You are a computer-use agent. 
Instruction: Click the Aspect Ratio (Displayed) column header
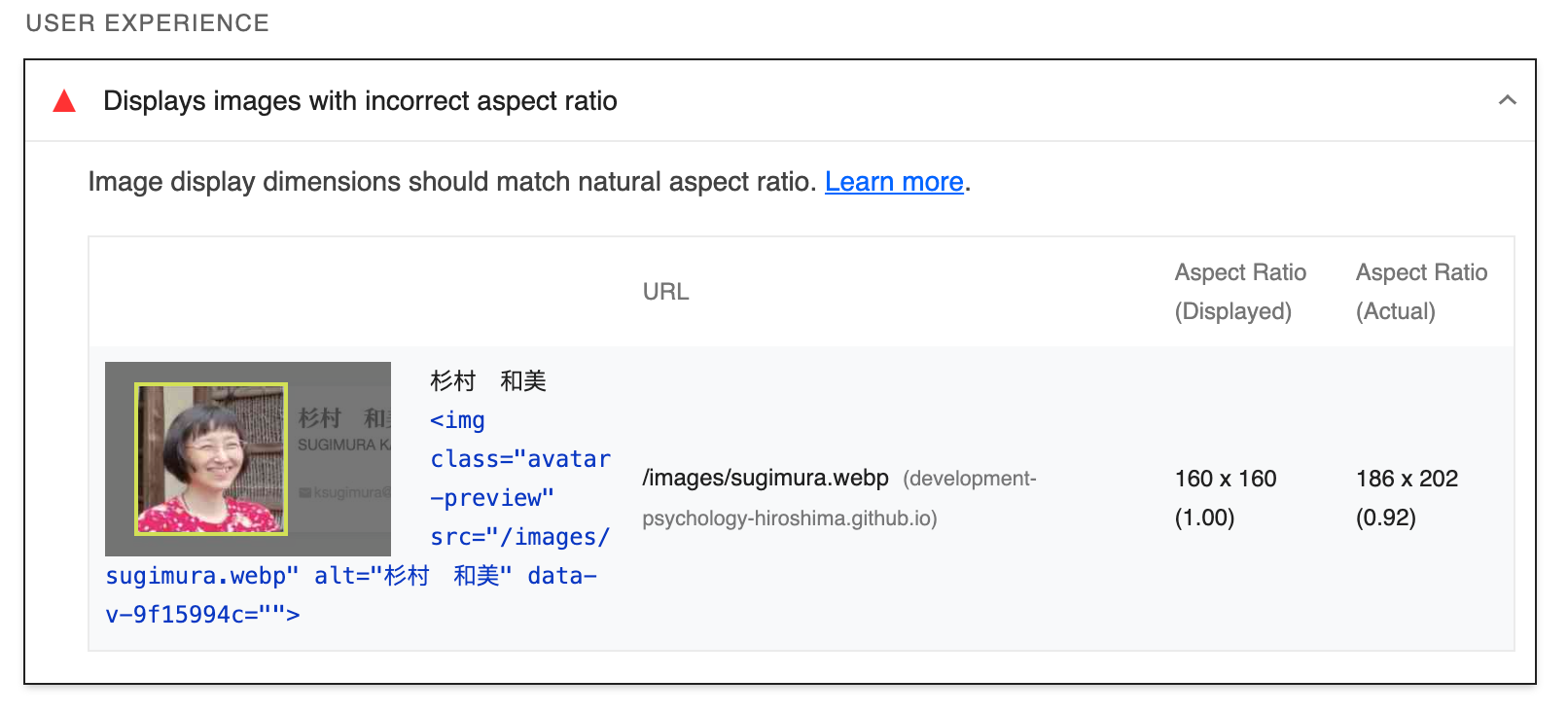[1240, 291]
